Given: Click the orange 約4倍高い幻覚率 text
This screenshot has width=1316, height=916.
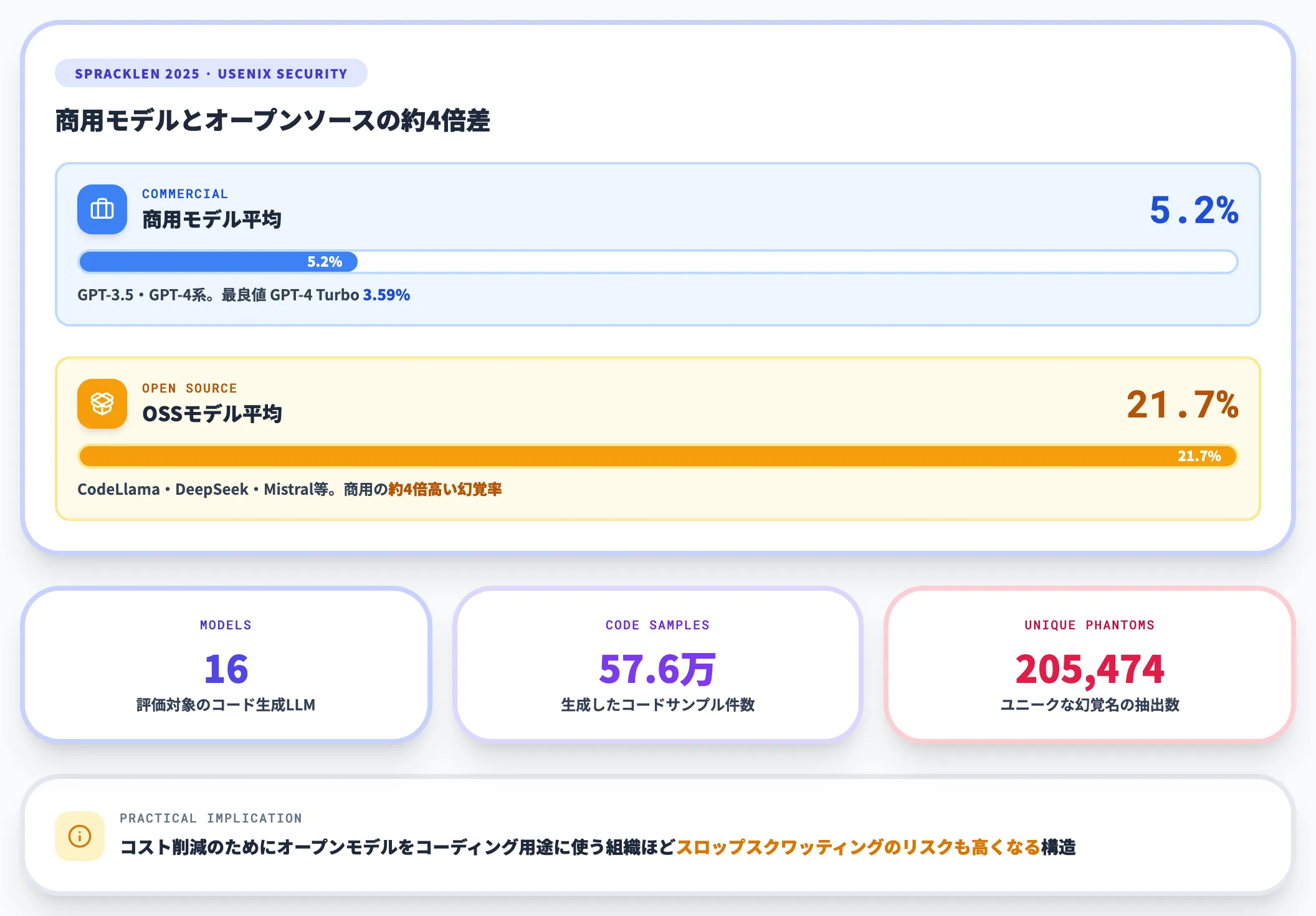Looking at the screenshot, I should [445, 489].
